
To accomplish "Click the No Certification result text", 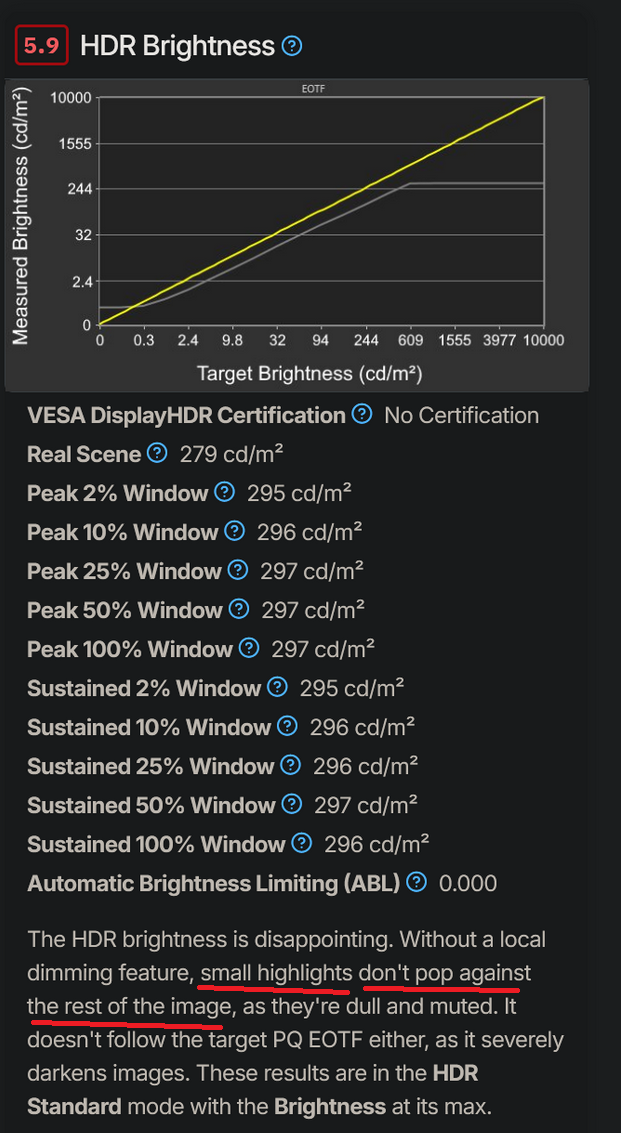I will (x=461, y=415).
